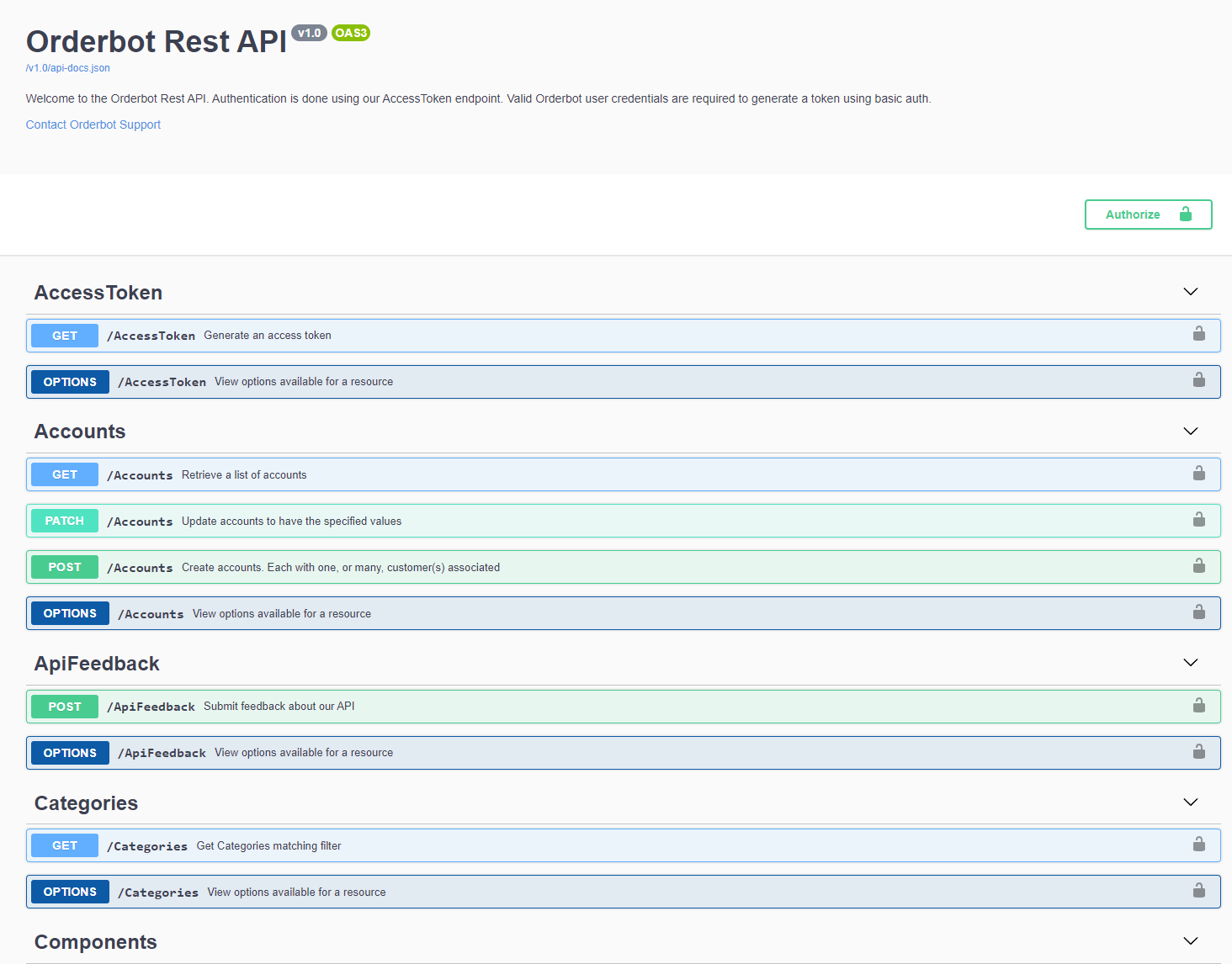
Task: Expand the GET method badge for /Categories
Action: point(65,845)
